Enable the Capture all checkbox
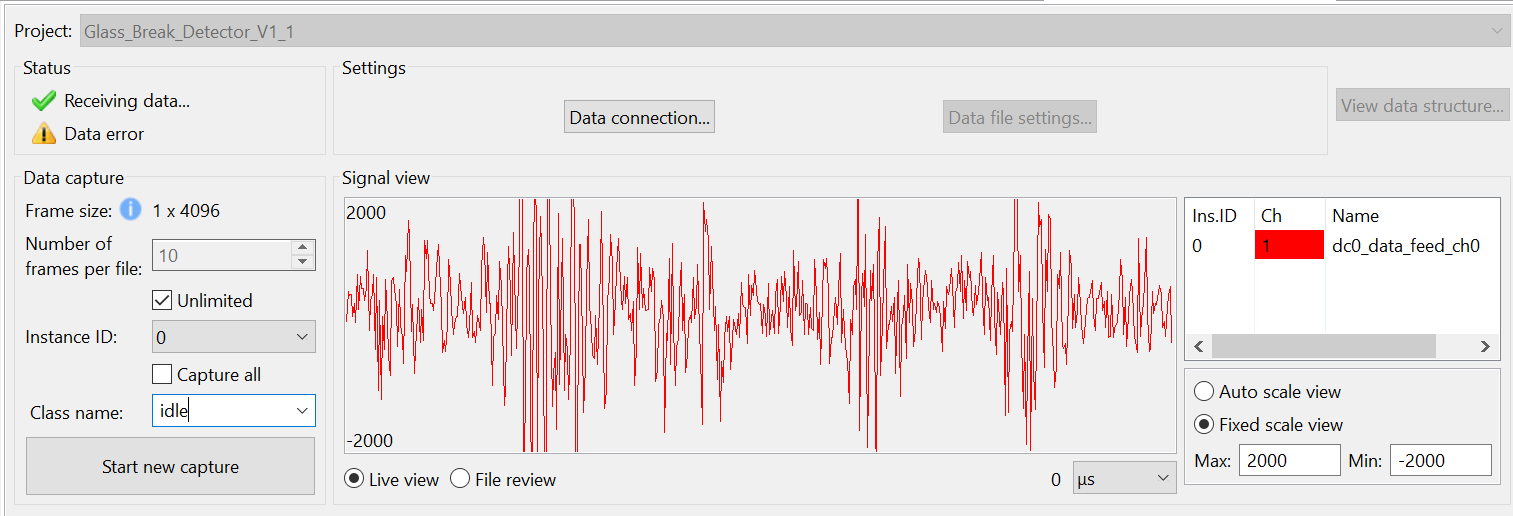Viewport: 1513px width, 516px height. pos(162,375)
